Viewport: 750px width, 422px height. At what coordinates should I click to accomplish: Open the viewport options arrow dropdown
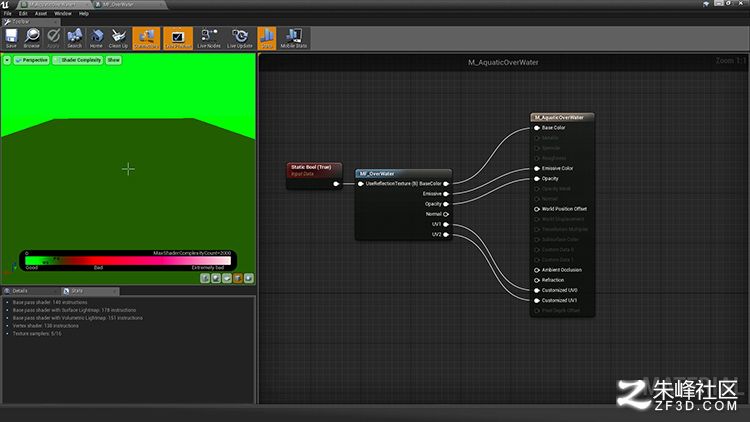[7, 60]
